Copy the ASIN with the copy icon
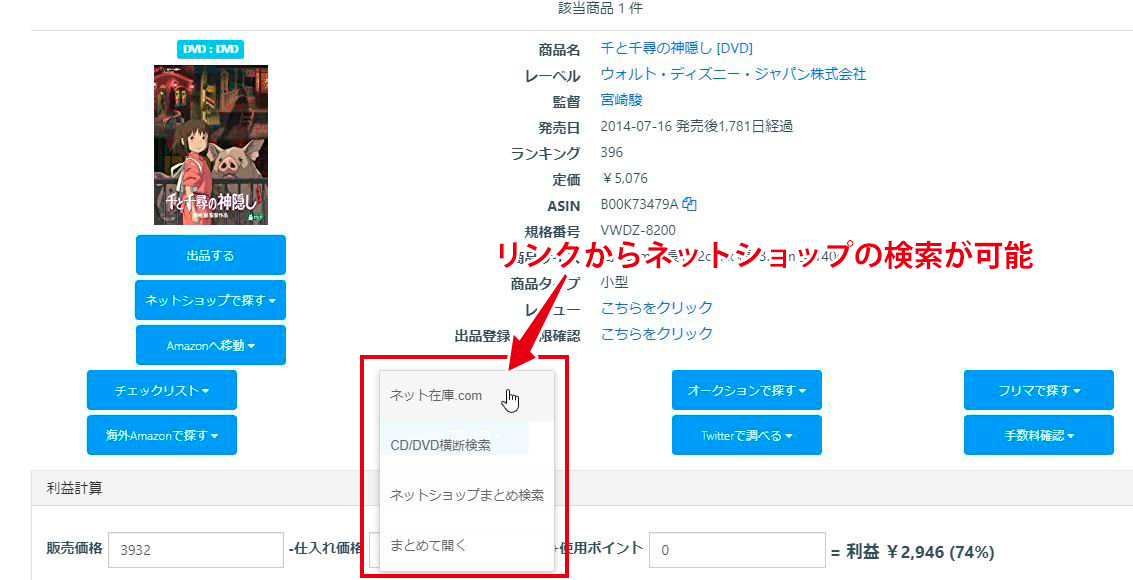 coord(689,204)
